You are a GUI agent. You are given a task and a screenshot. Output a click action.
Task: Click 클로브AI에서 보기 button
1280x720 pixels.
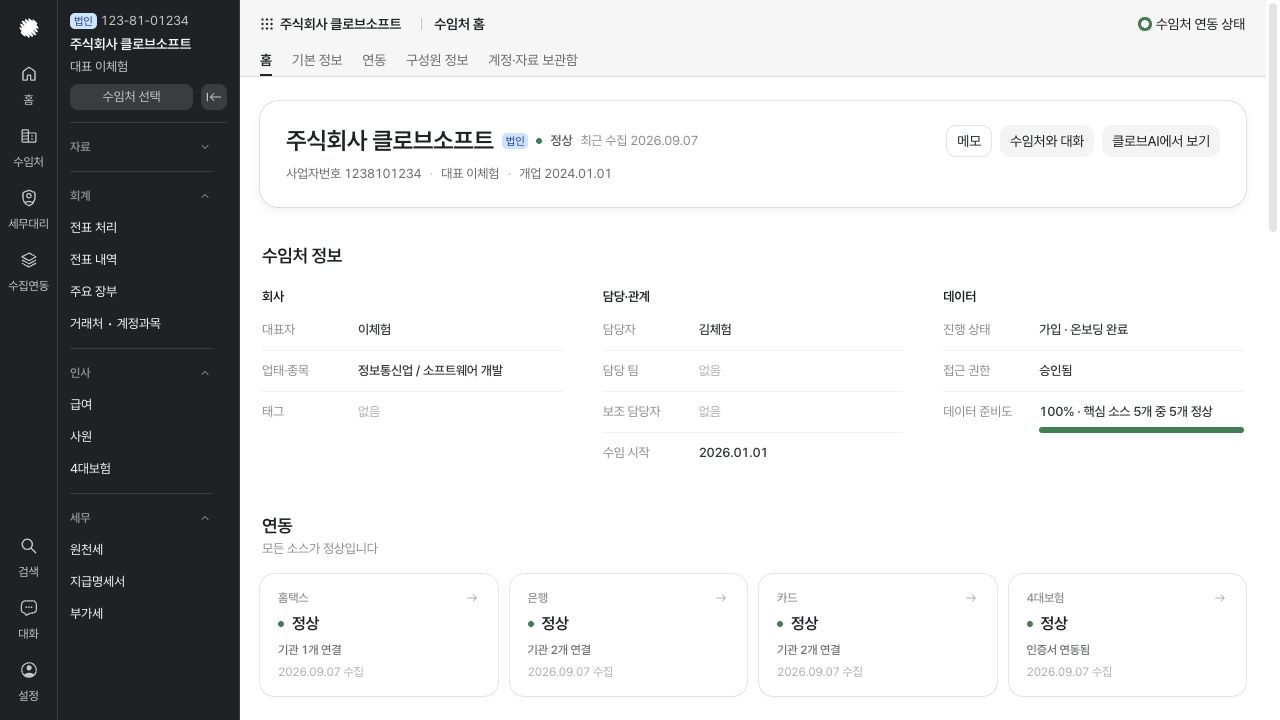[1161, 141]
